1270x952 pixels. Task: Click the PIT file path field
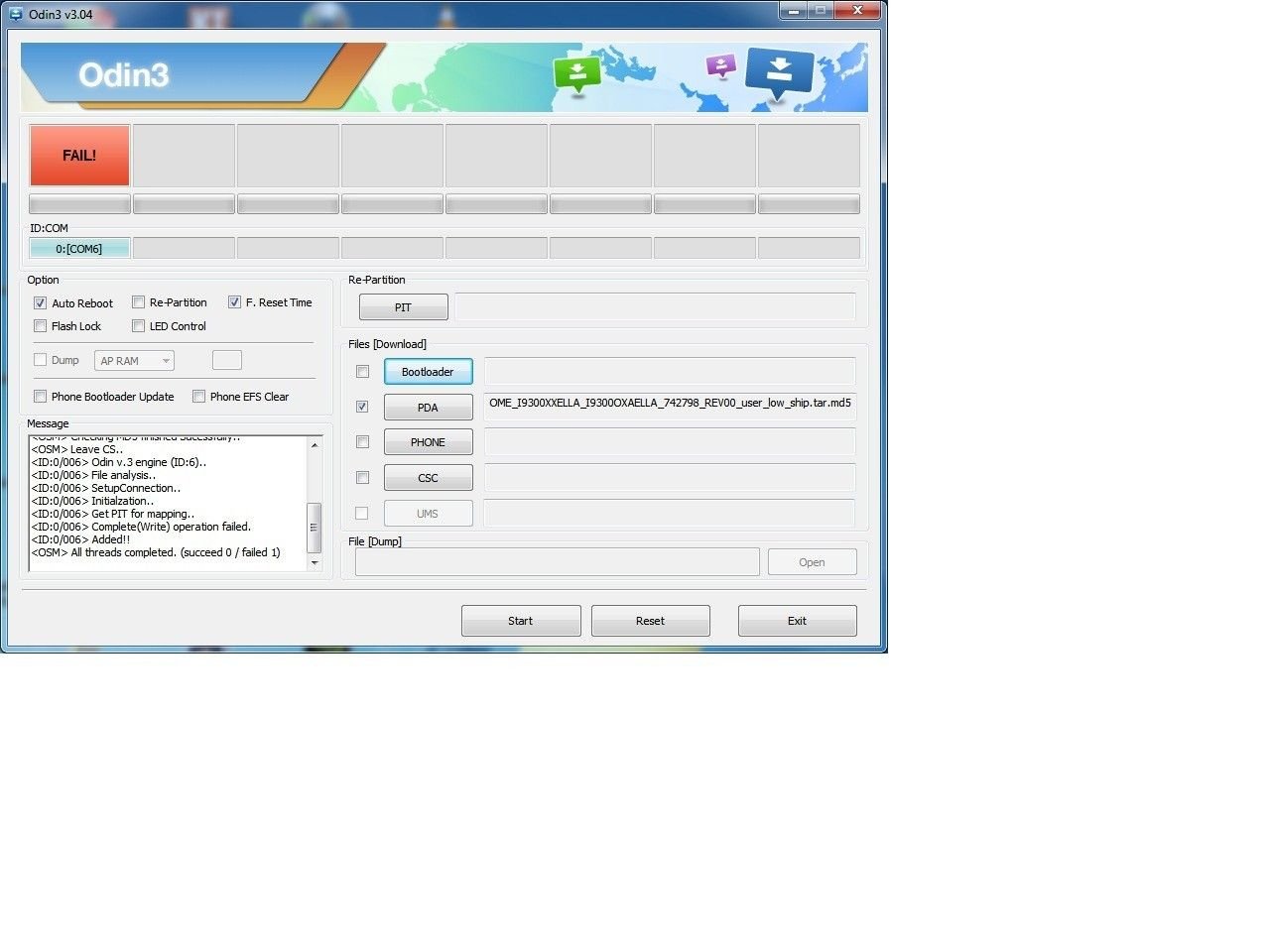[655, 307]
